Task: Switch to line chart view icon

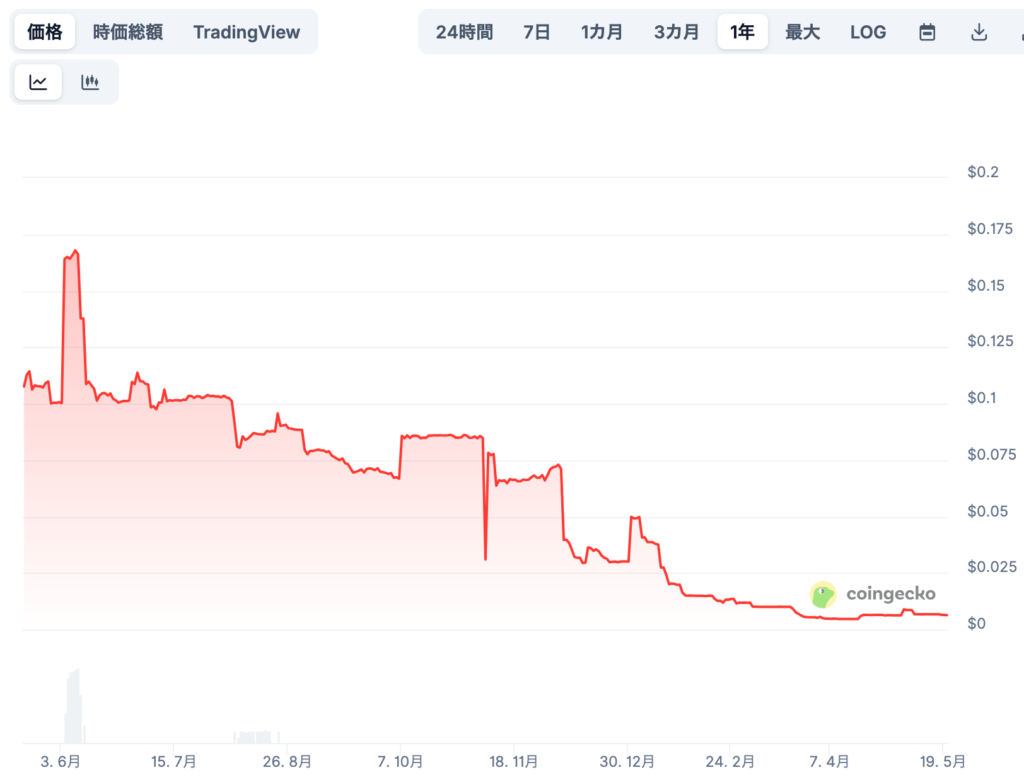Action: pos(38,82)
